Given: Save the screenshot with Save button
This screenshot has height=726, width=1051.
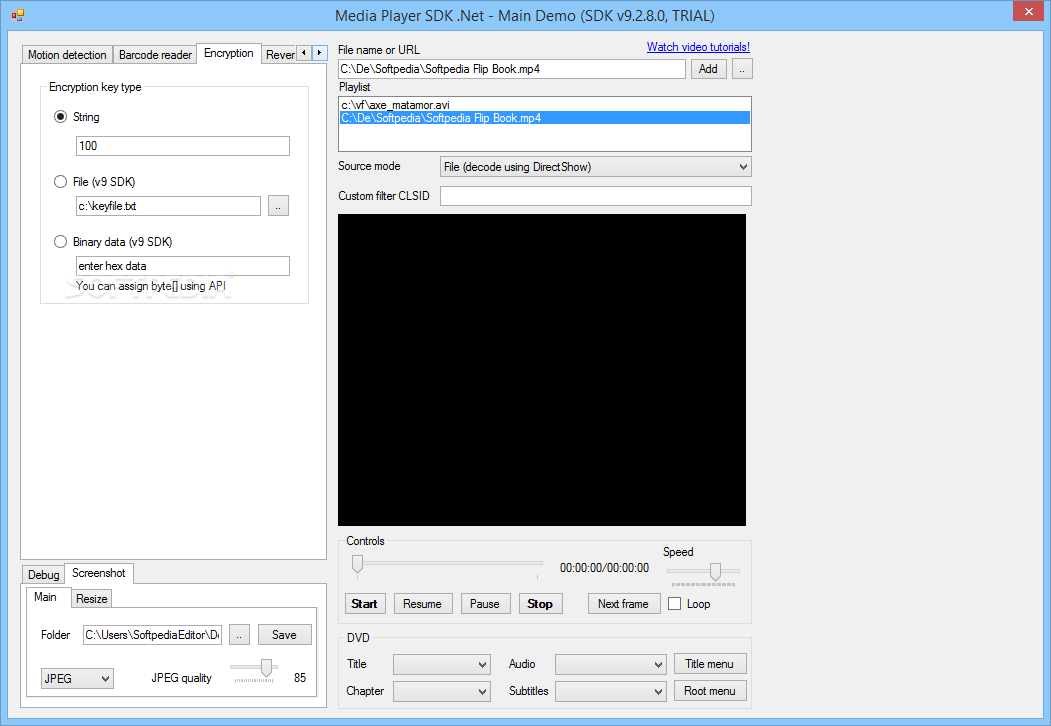Looking at the screenshot, I should click(285, 635).
